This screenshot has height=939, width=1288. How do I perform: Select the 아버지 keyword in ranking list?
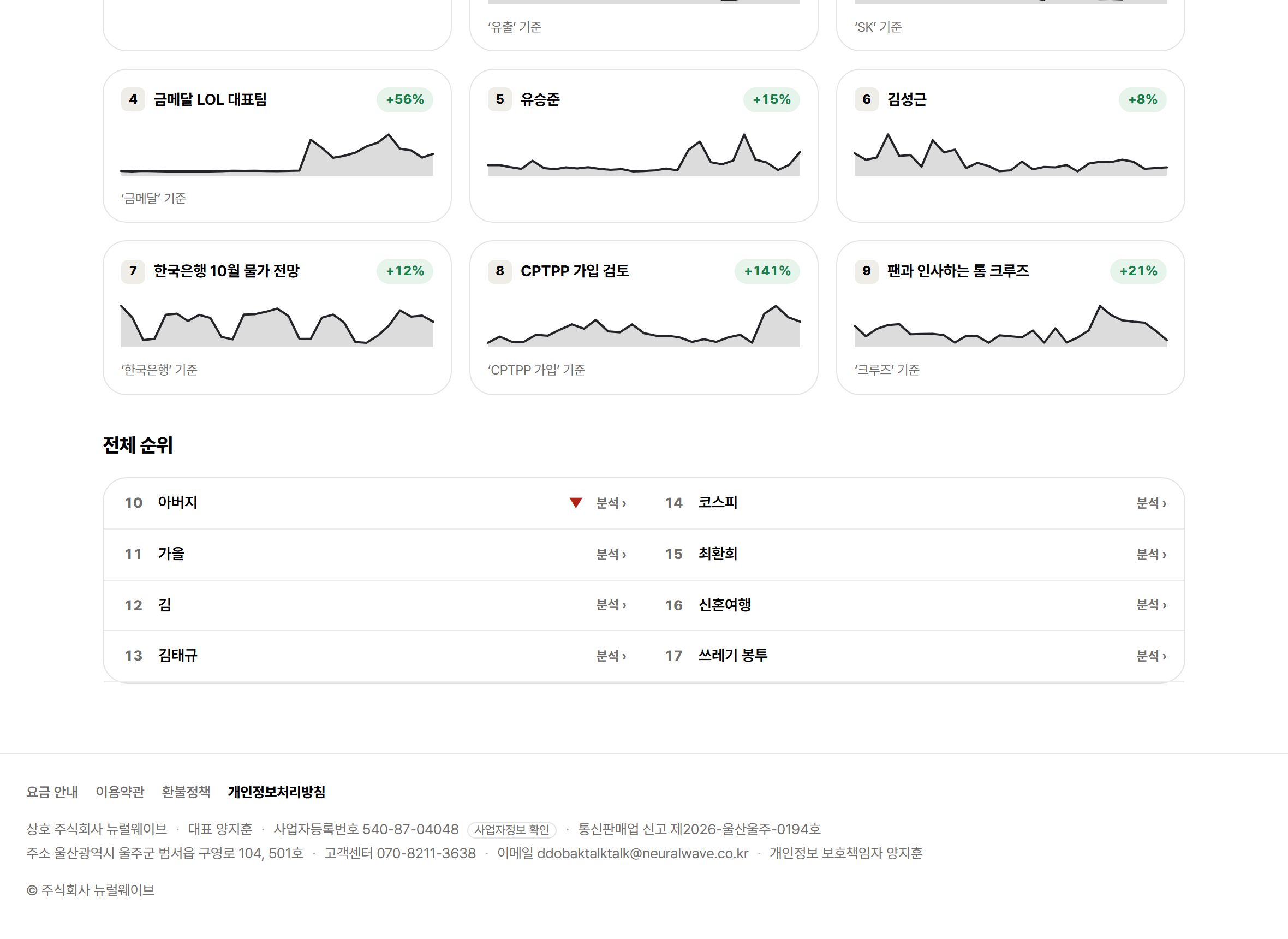click(x=177, y=502)
